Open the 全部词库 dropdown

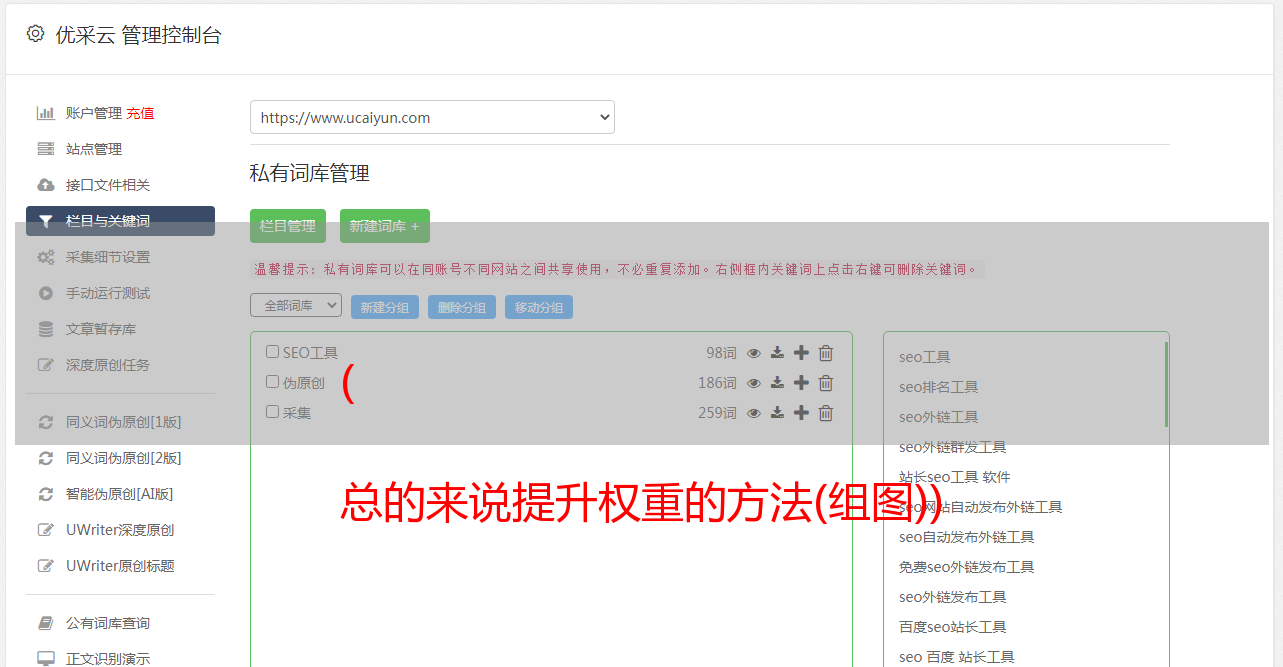coord(296,305)
